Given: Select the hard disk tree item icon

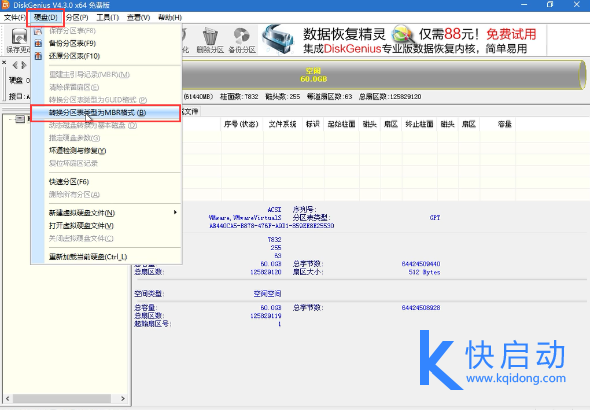Looking at the screenshot, I should click(x=20, y=119).
